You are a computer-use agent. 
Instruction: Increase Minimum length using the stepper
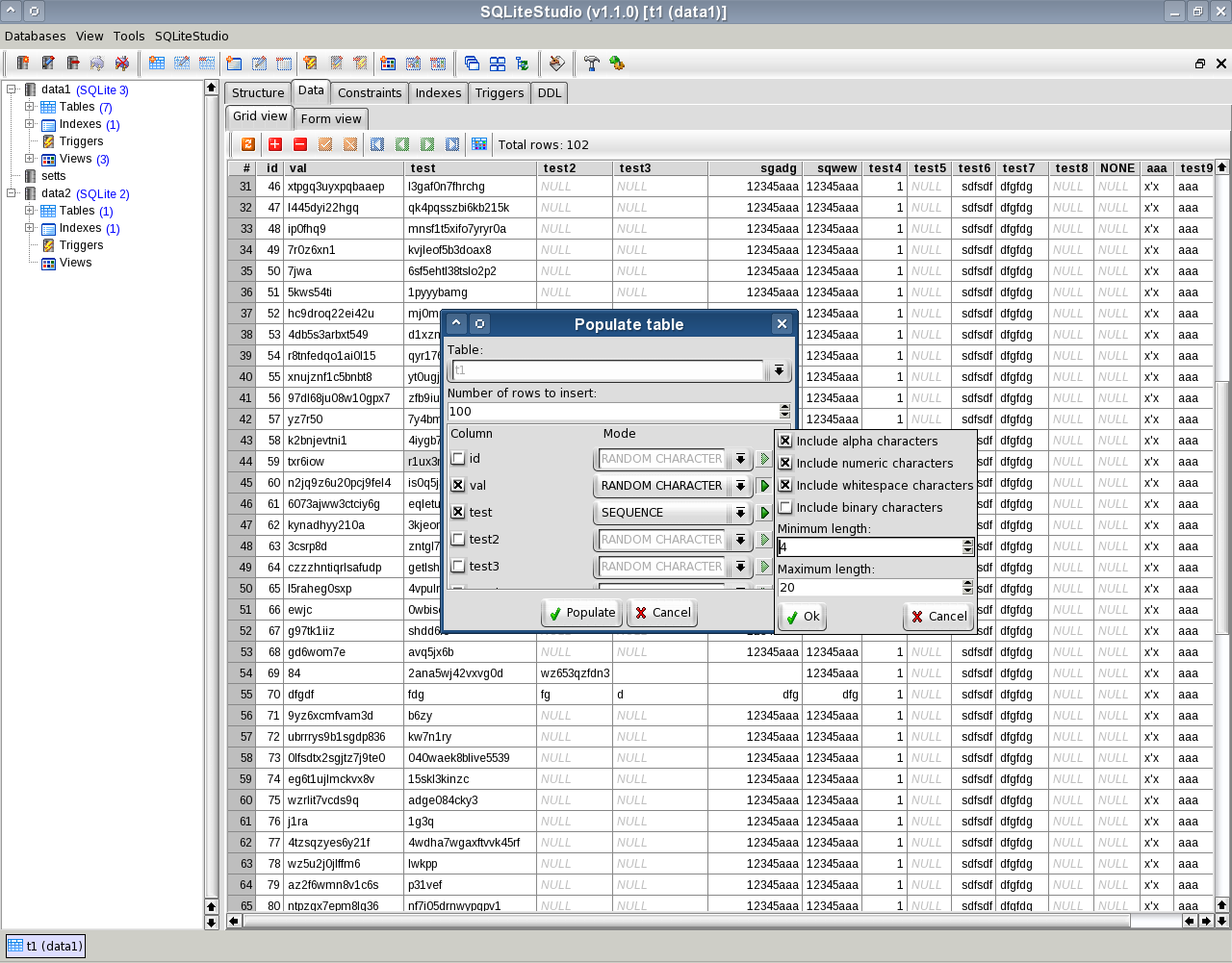(965, 541)
